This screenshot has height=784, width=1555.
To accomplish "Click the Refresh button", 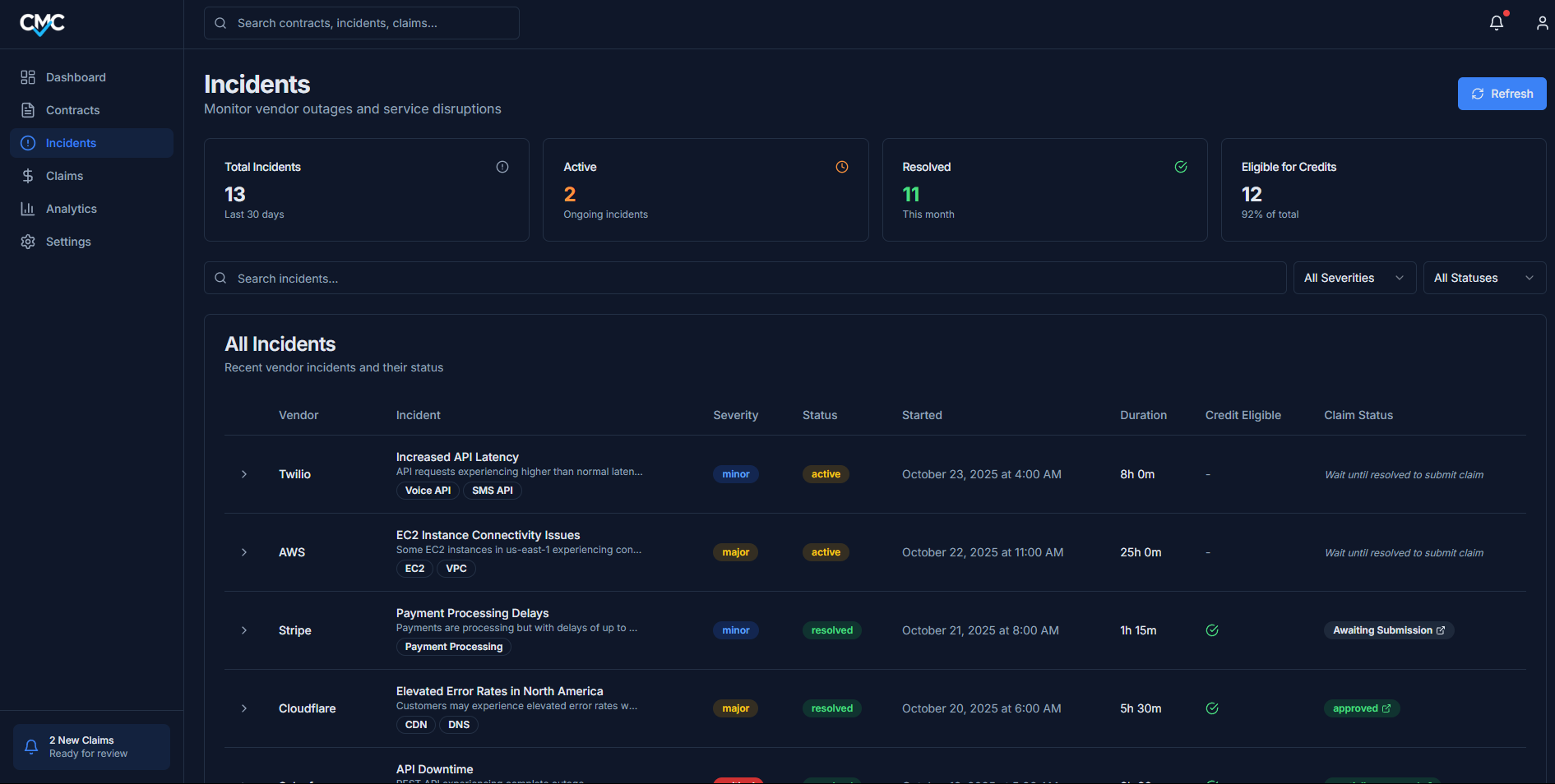I will coord(1502,93).
